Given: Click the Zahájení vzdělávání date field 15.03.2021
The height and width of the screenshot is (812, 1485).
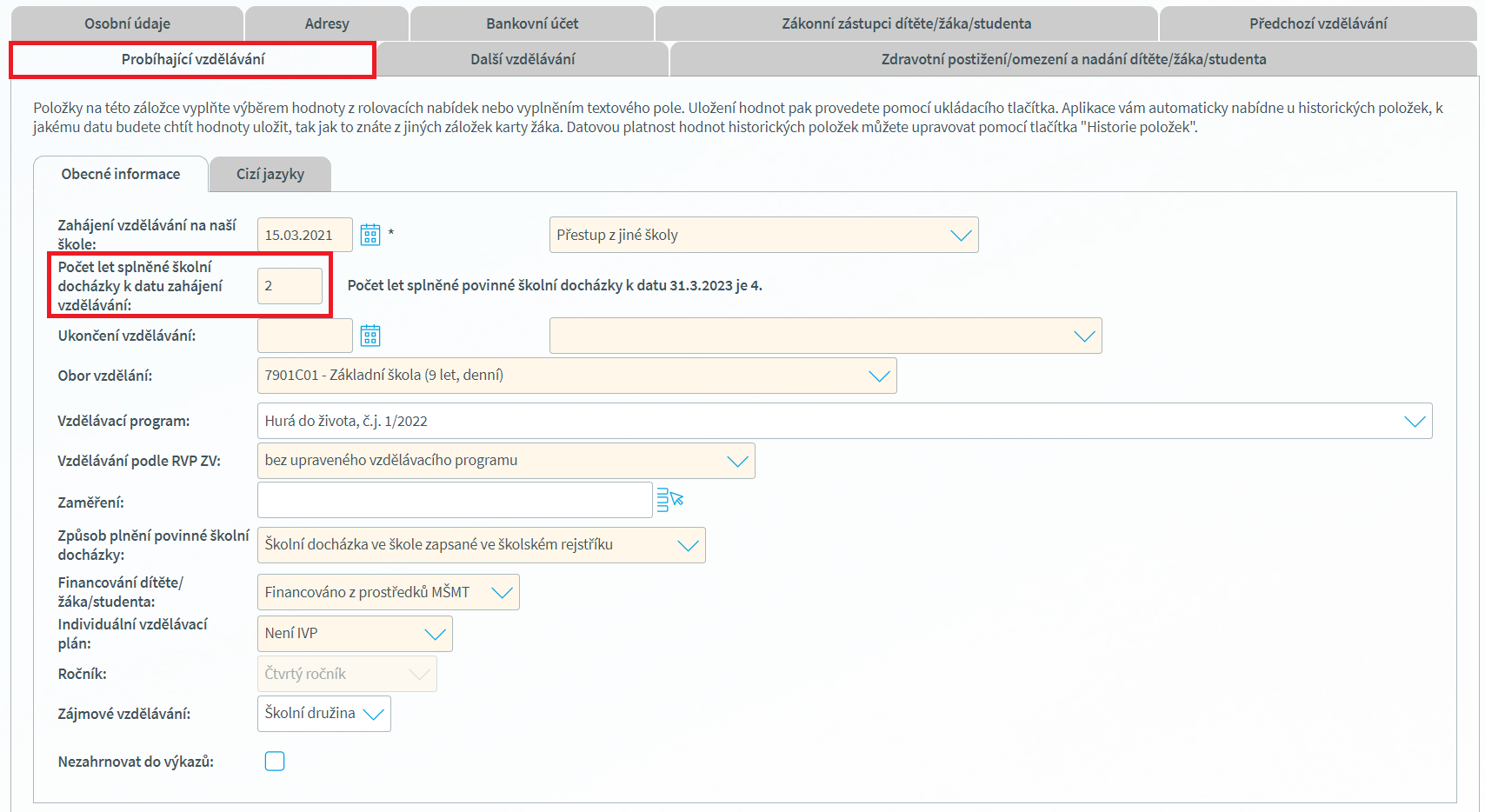Looking at the screenshot, I should 305,235.
